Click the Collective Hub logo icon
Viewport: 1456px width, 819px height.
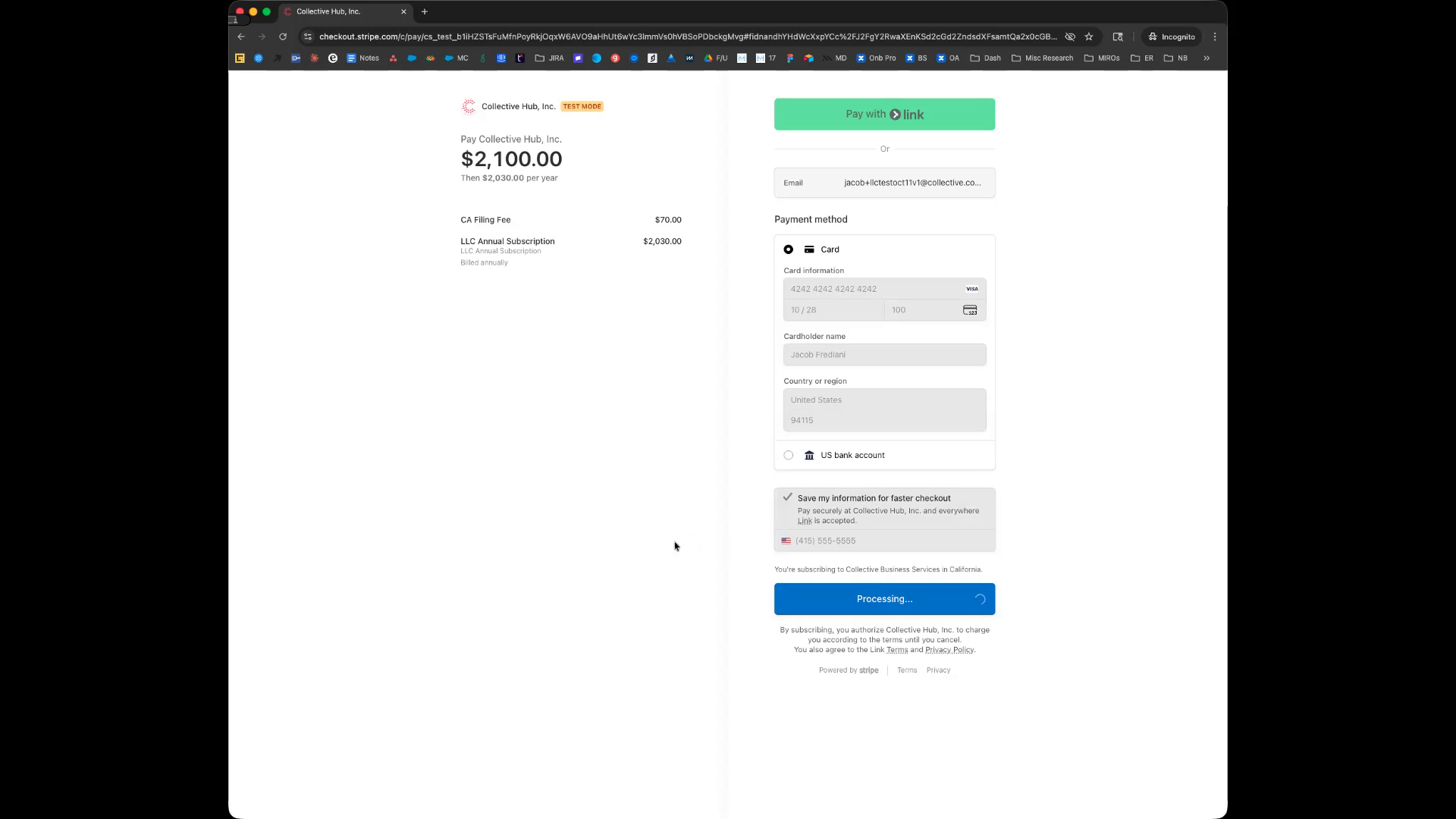click(x=469, y=107)
